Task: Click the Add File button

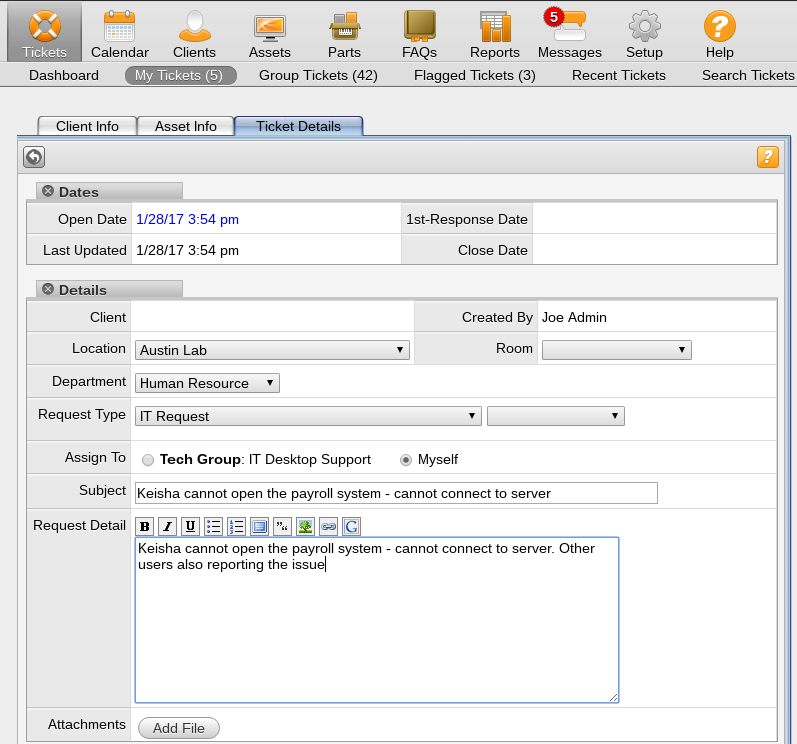Action: (178, 728)
